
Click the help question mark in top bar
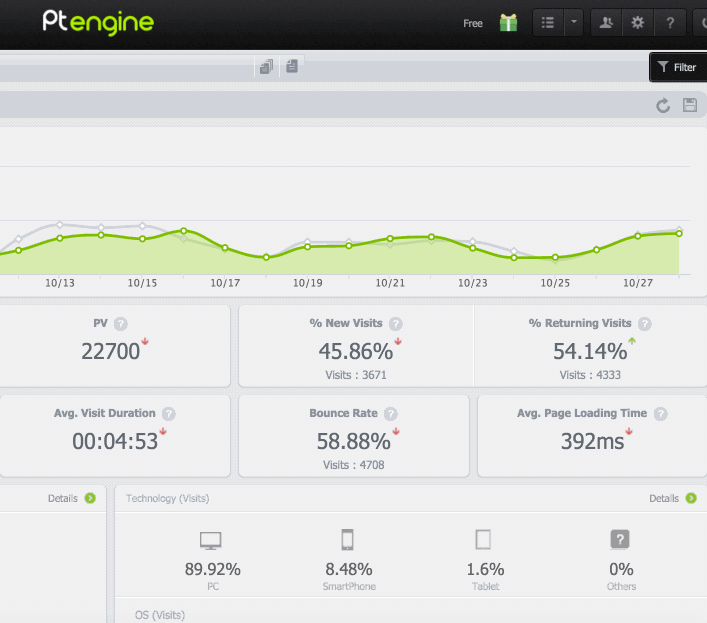(x=670, y=23)
